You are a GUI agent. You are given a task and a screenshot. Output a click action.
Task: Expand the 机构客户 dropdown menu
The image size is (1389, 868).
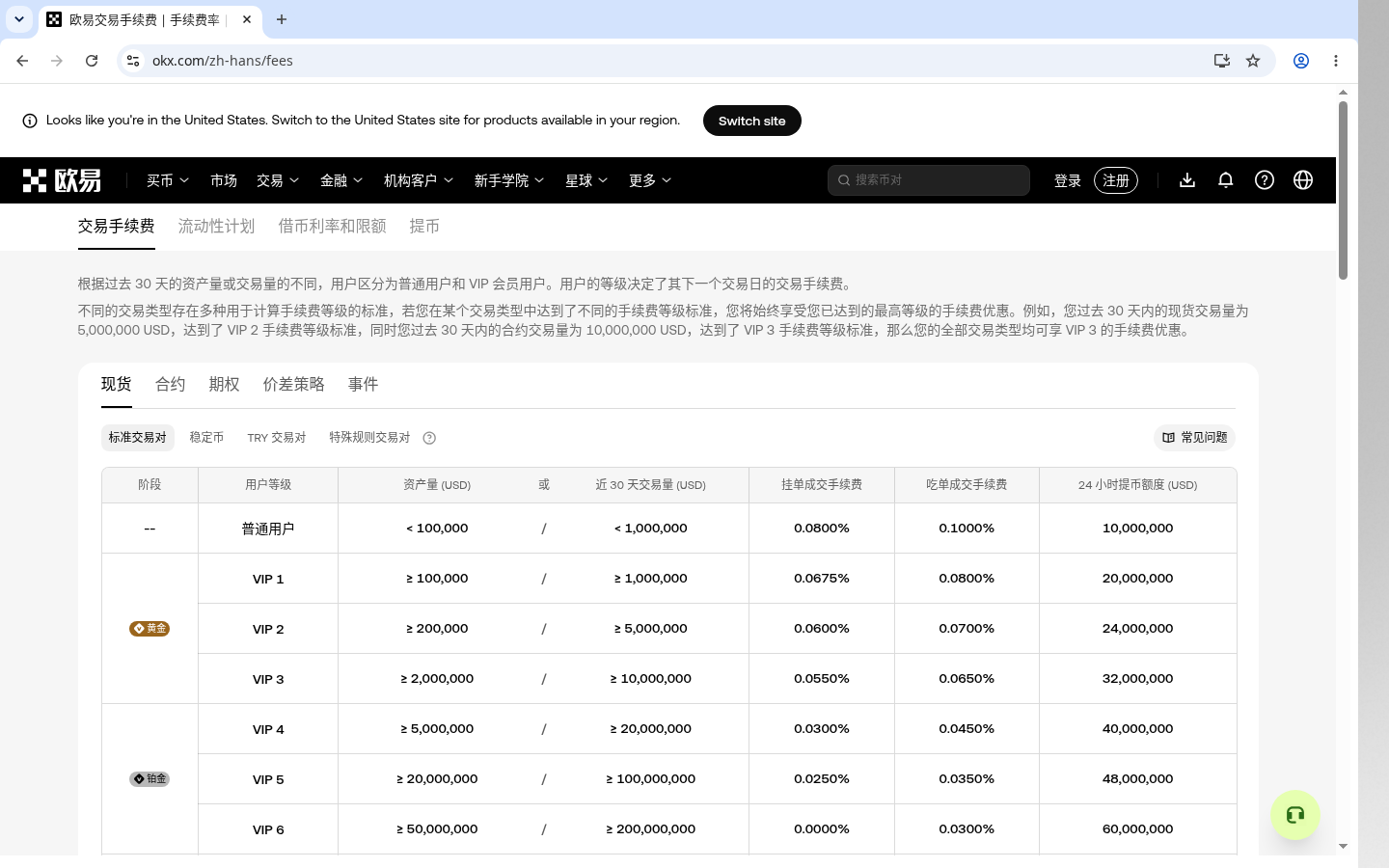(x=419, y=180)
